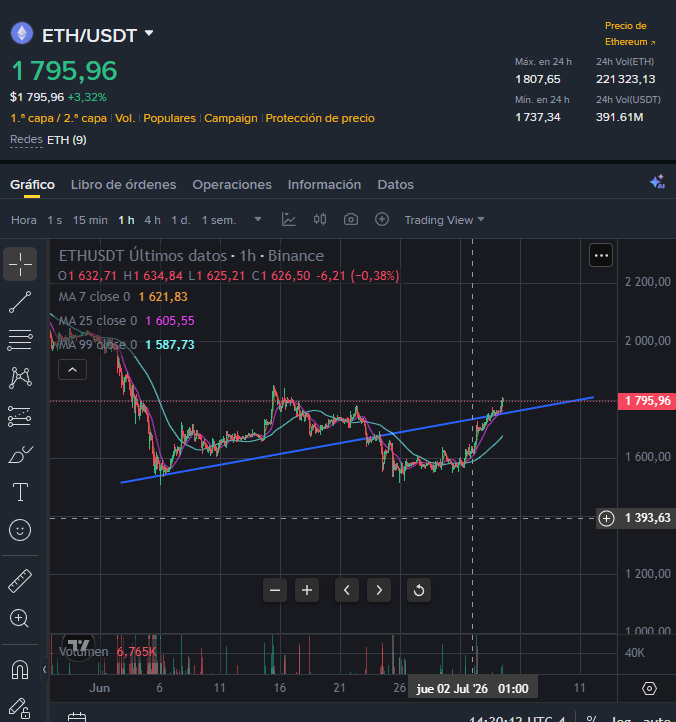Select the trend line drawing tool

(x=20, y=302)
